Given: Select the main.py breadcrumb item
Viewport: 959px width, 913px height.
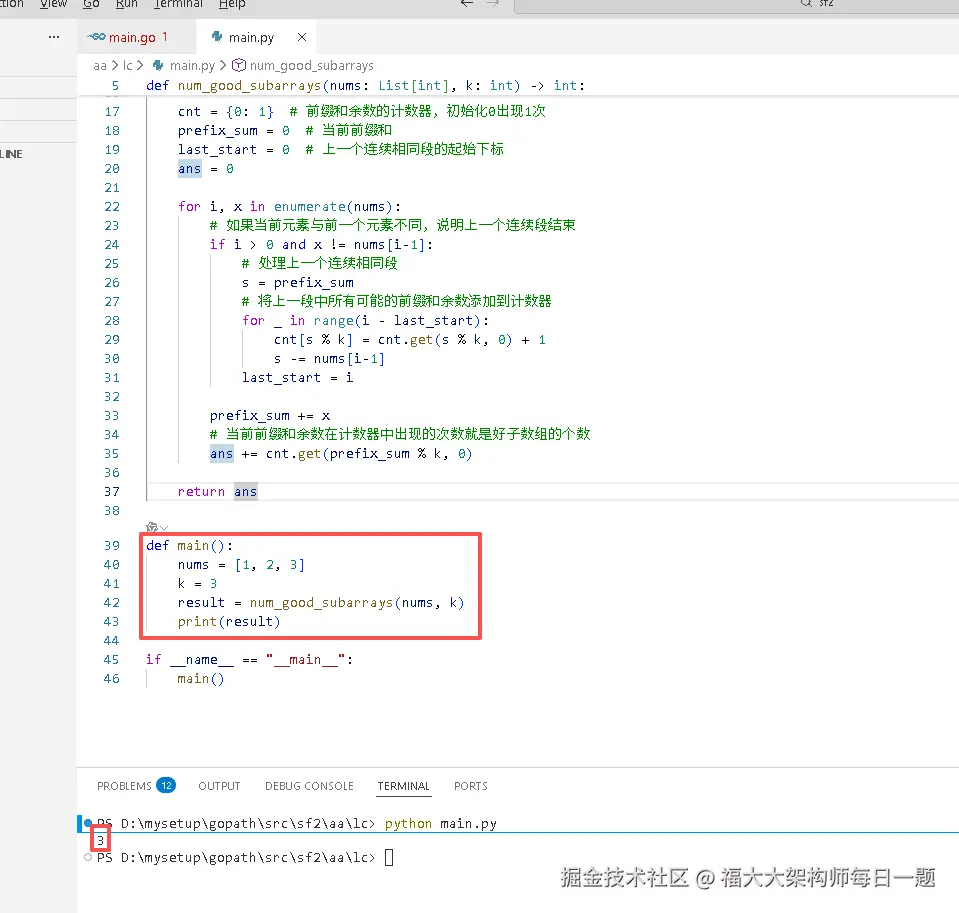Looking at the screenshot, I should coord(192,65).
